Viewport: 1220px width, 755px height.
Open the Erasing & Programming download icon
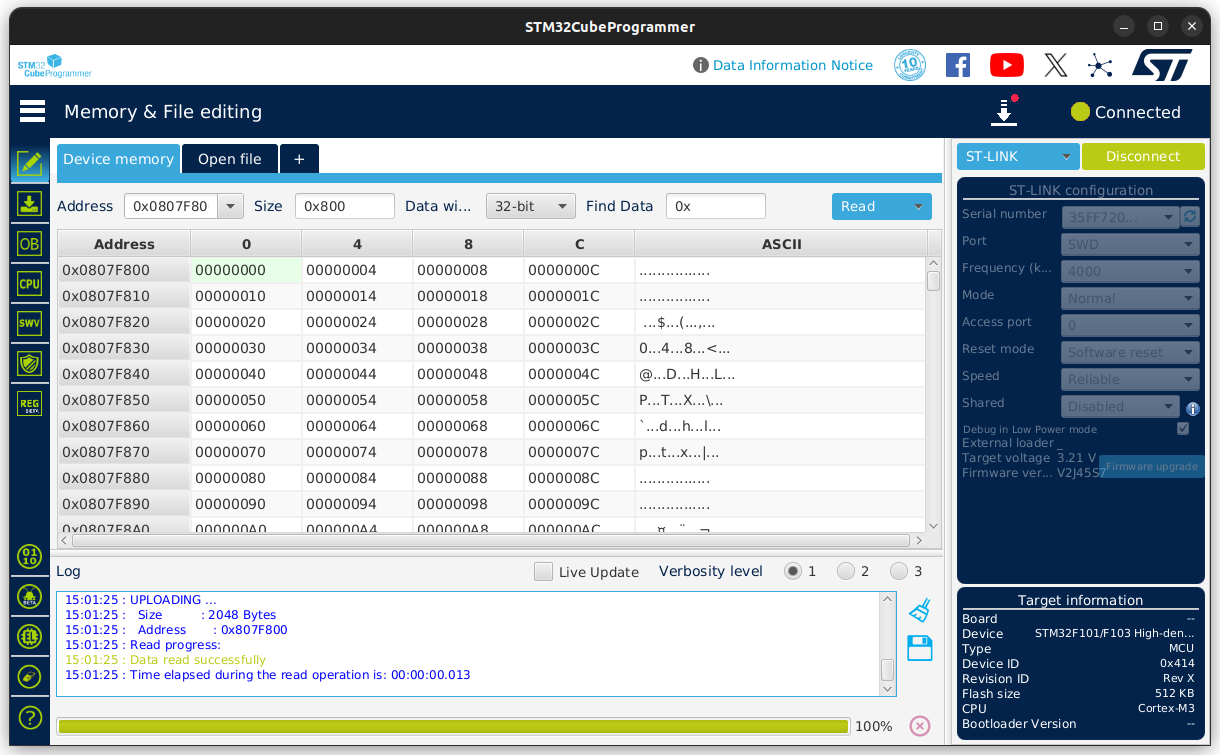pos(30,204)
